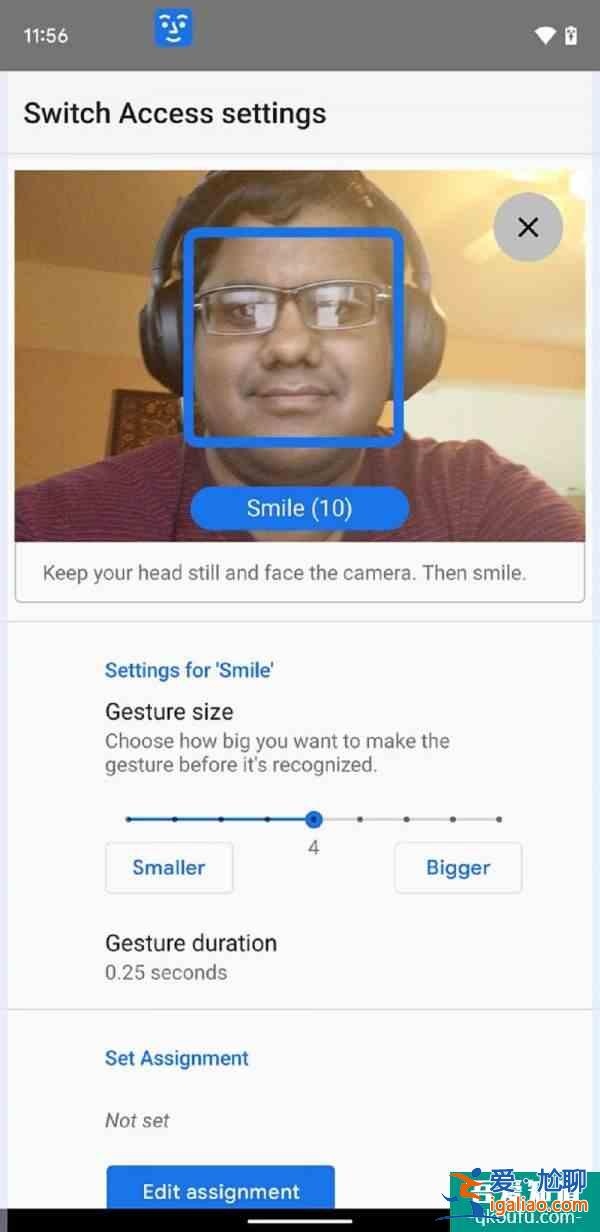This screenshot has width=600, height=1232.
Task: Click the Smaller button
Action: pos(169,867)
